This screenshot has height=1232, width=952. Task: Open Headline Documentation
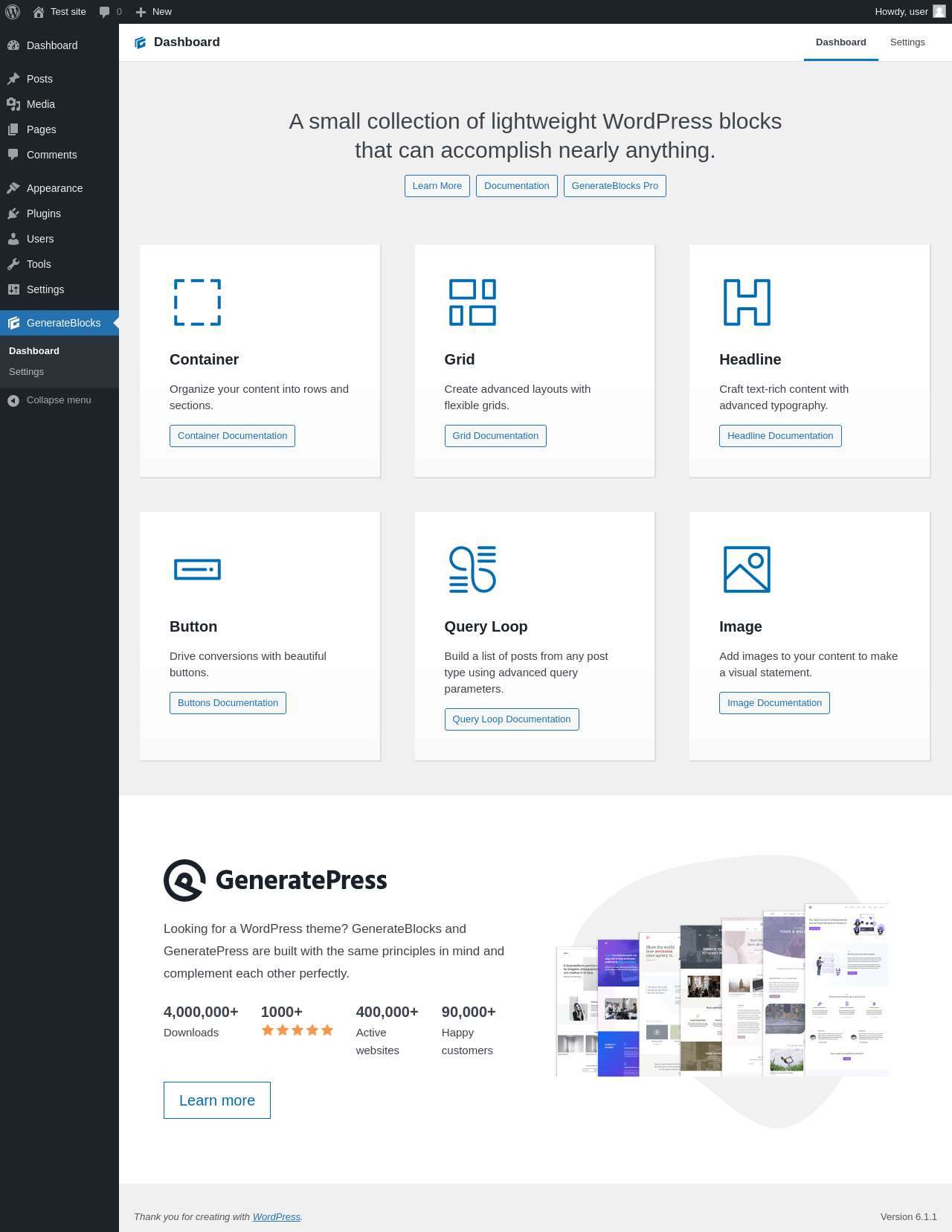780,436
